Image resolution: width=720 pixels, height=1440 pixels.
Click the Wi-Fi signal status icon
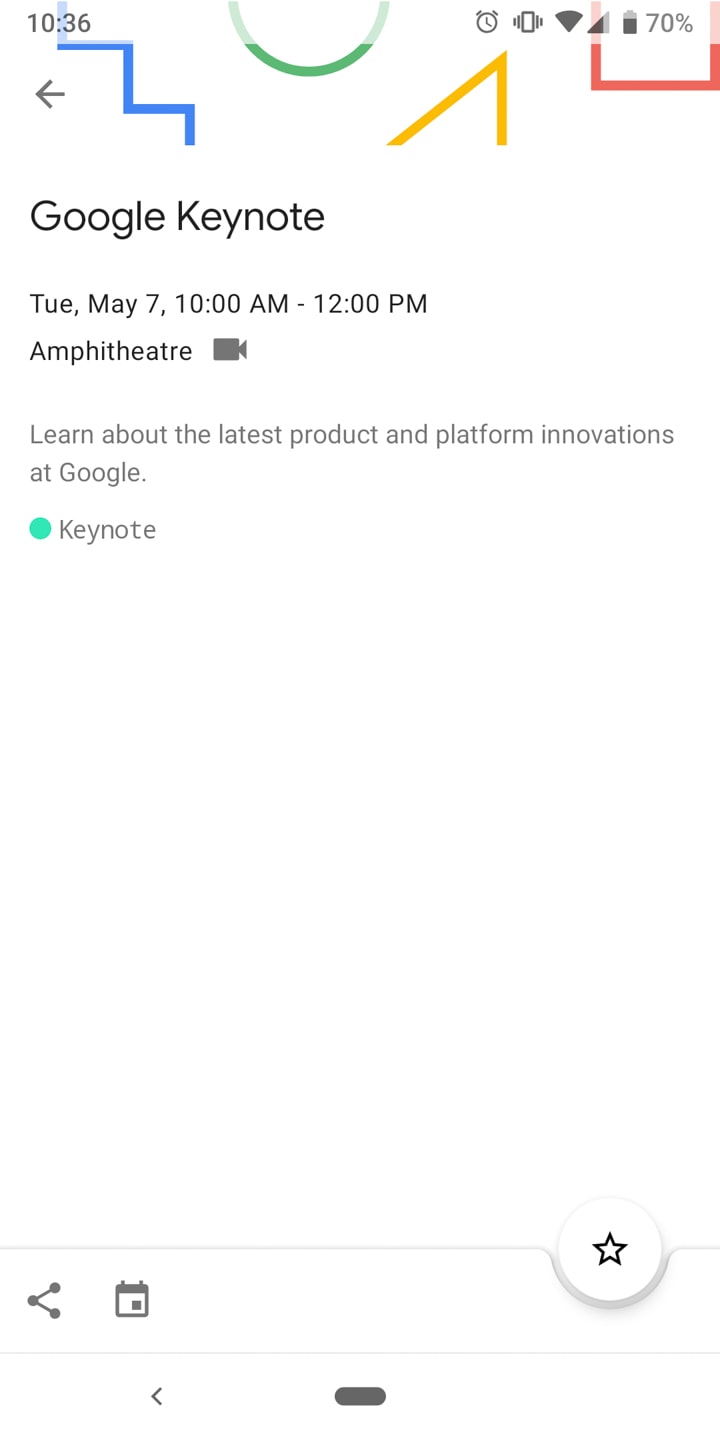click(x=568, y=22)
